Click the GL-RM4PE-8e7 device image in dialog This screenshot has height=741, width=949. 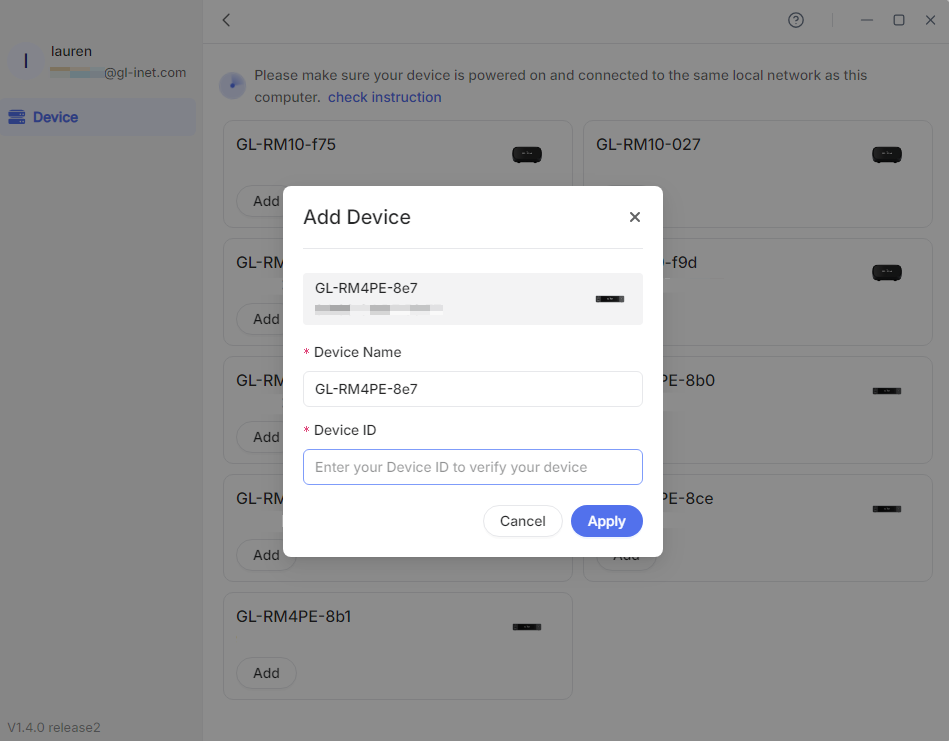pos(609,299)
